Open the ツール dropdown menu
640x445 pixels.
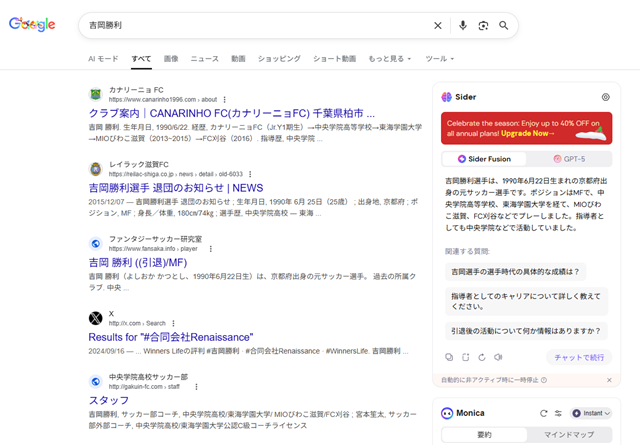click(x=439, y=59)
